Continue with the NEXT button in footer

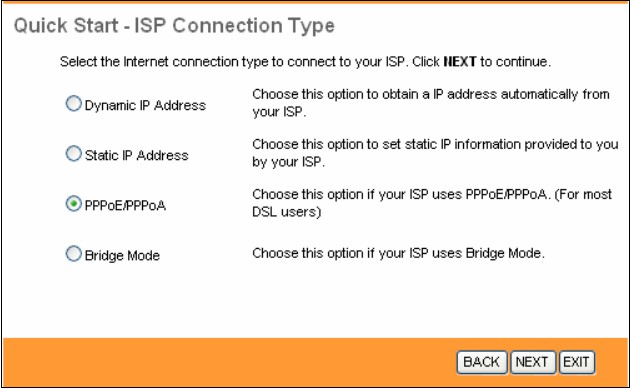[x=532, y=362]
